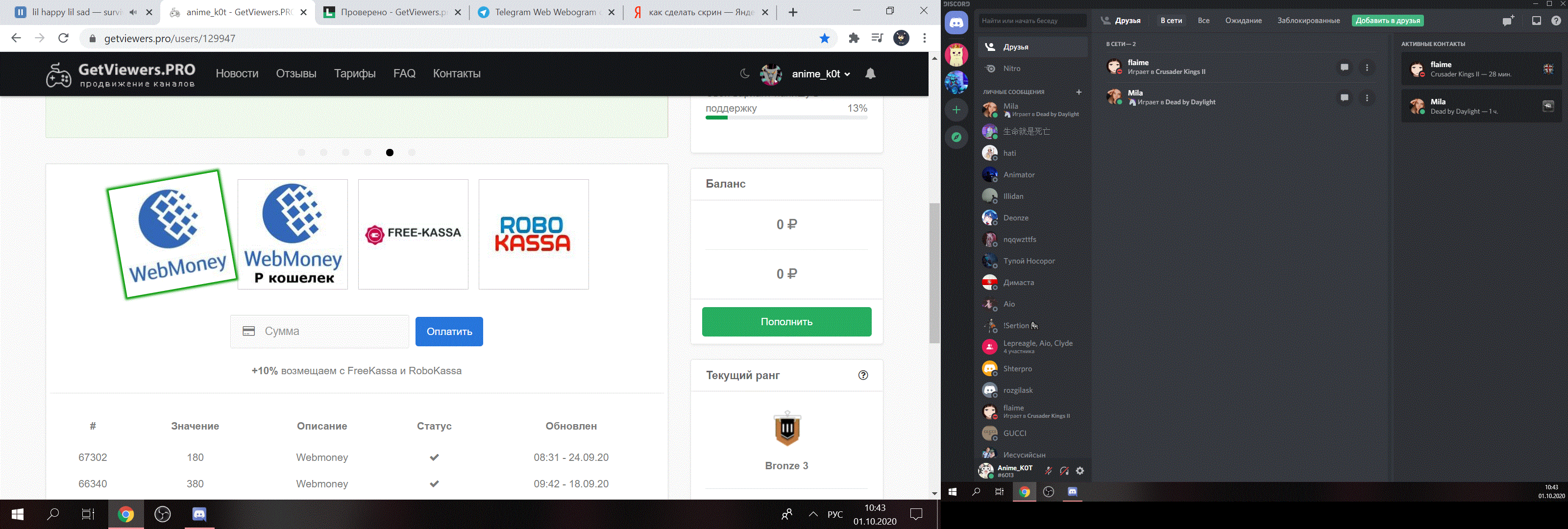Open the 'Заблокированные' tab in Discord

[x=1309, y=21]
